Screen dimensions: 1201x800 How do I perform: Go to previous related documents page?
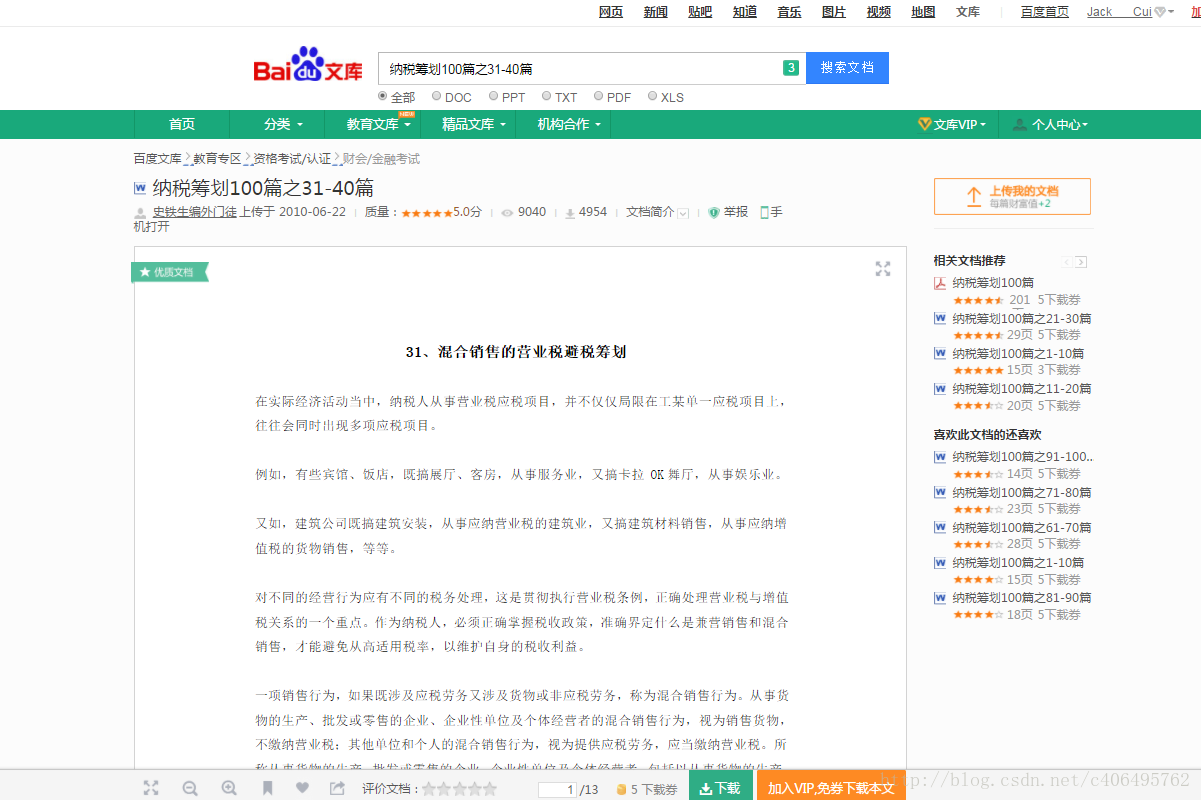tap(1067, 262)
